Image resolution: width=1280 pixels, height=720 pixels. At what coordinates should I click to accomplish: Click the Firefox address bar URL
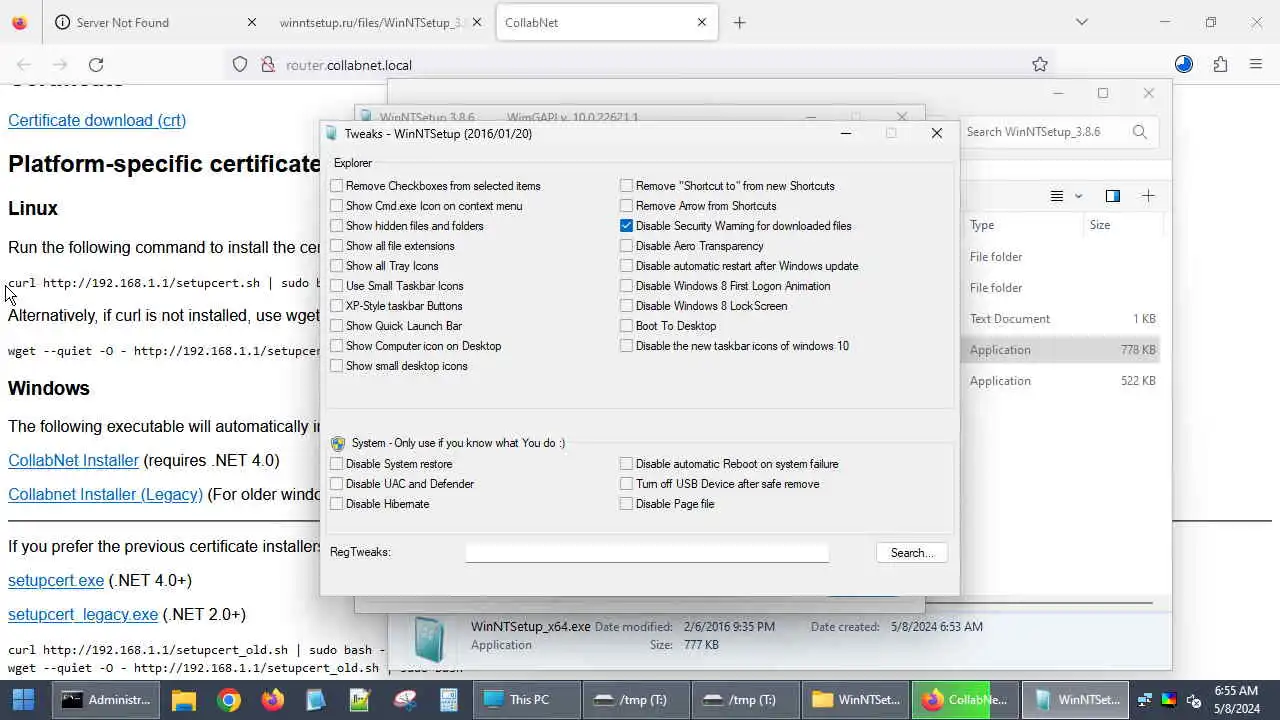pyautogui.click(x=349, y=65)
